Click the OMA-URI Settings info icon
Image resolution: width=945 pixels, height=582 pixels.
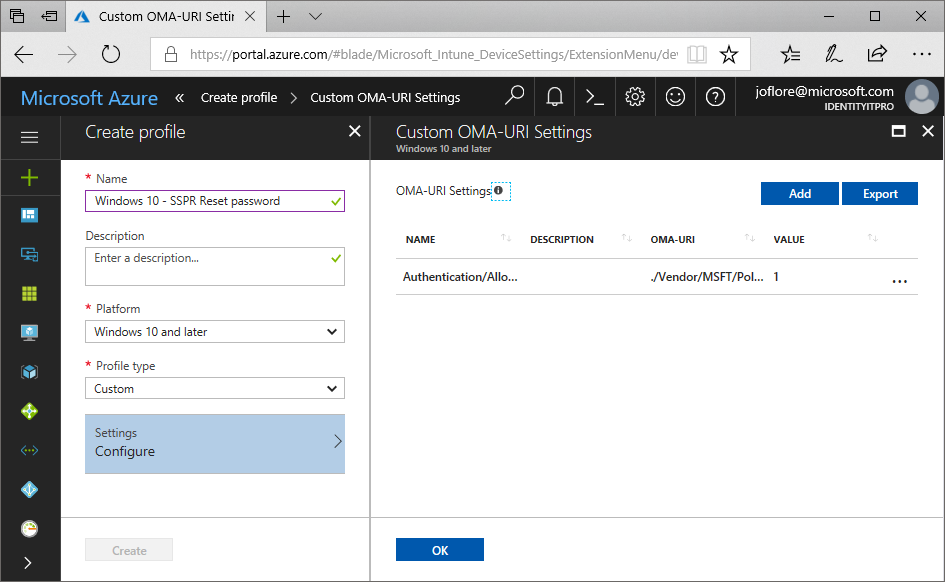pyautogui.click(x=498, y=190)
